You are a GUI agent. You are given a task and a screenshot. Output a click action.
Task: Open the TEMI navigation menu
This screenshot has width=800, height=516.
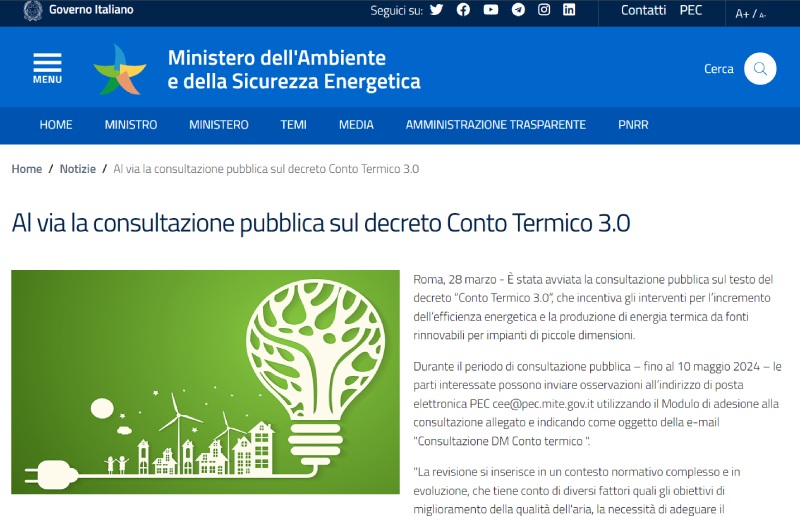pyautogui.click(x=294, y=125)
